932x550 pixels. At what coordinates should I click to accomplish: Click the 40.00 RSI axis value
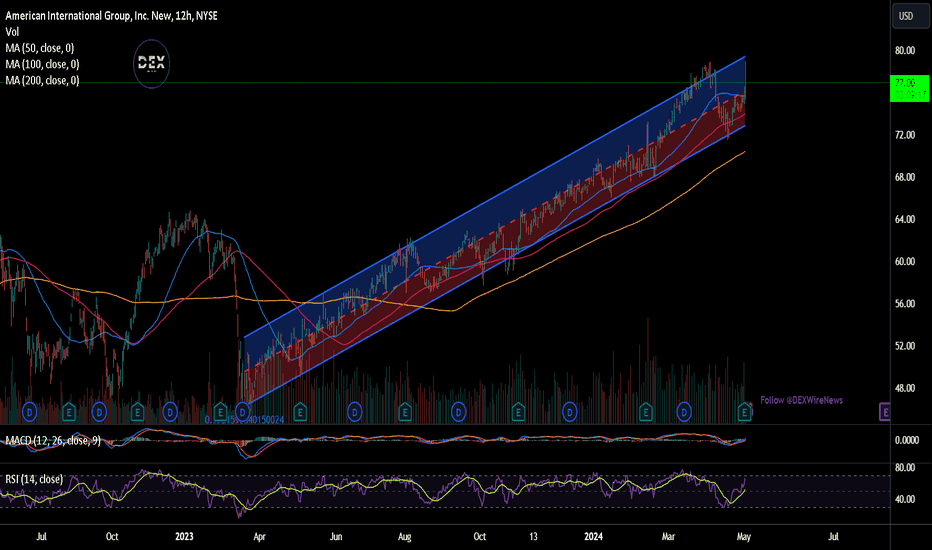(x=905, y=499)
